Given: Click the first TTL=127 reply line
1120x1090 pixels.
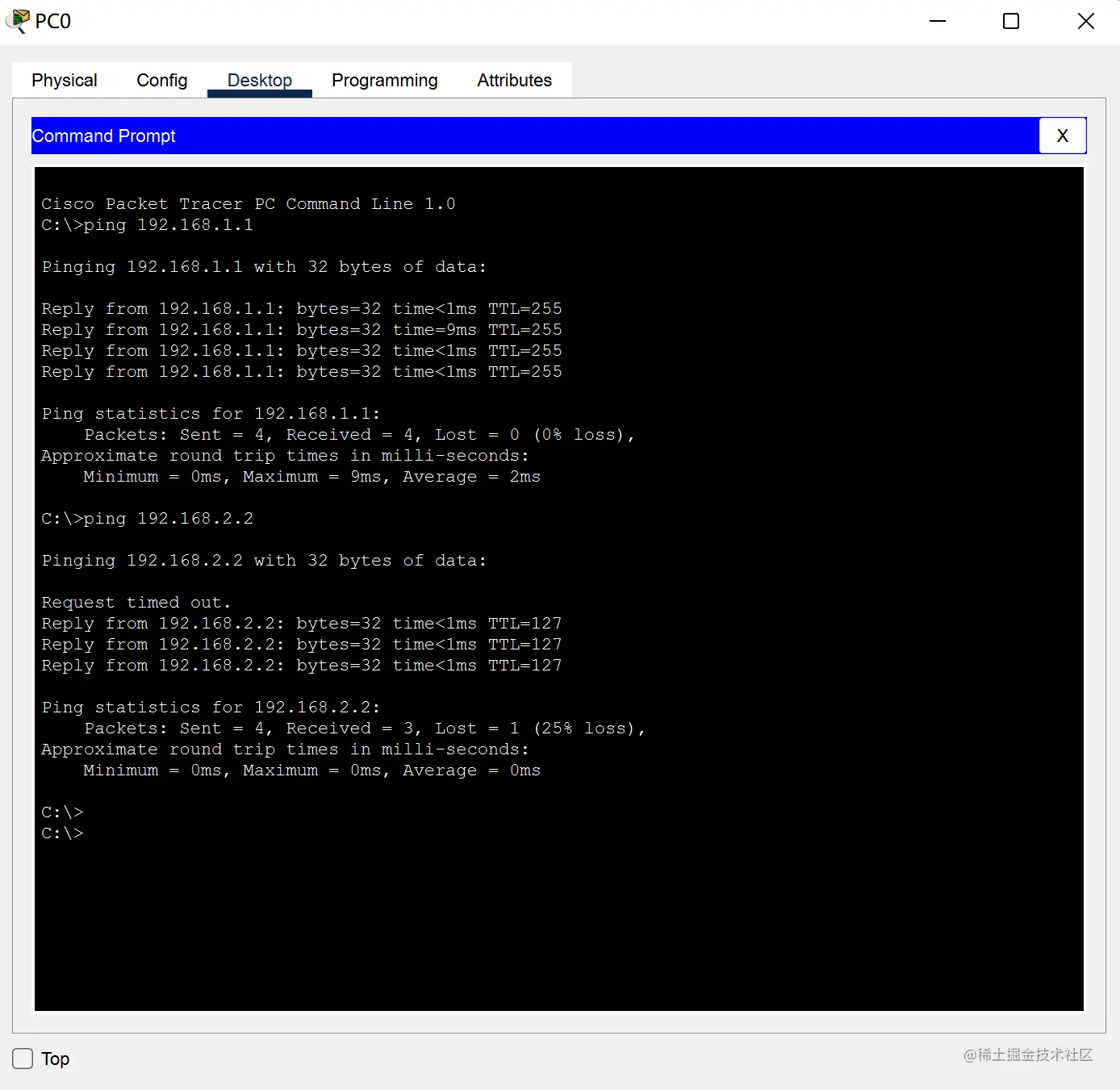Looking at the screenshot, I should pyautogui.click(x=302, y=624).
